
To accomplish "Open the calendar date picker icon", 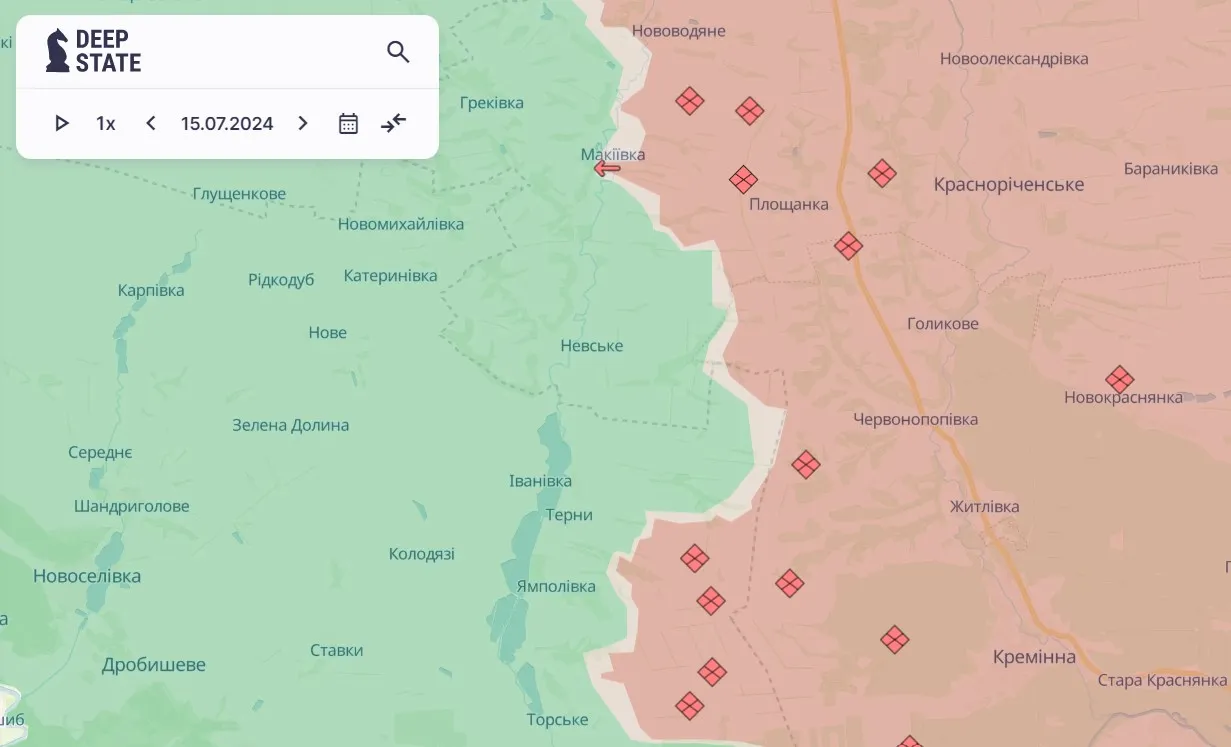I will tap(348, 123).
